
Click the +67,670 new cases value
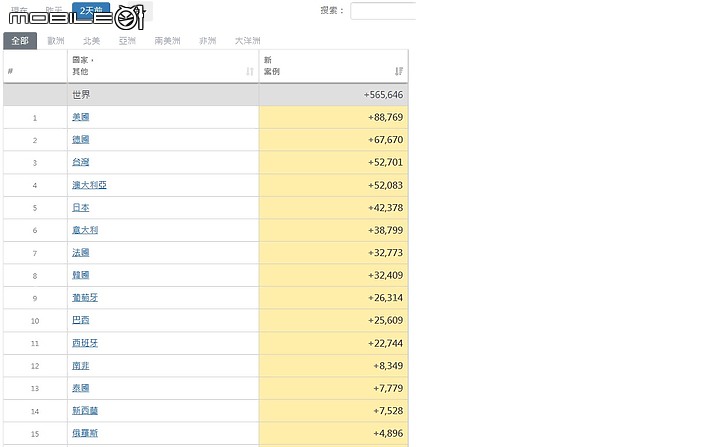385,140
